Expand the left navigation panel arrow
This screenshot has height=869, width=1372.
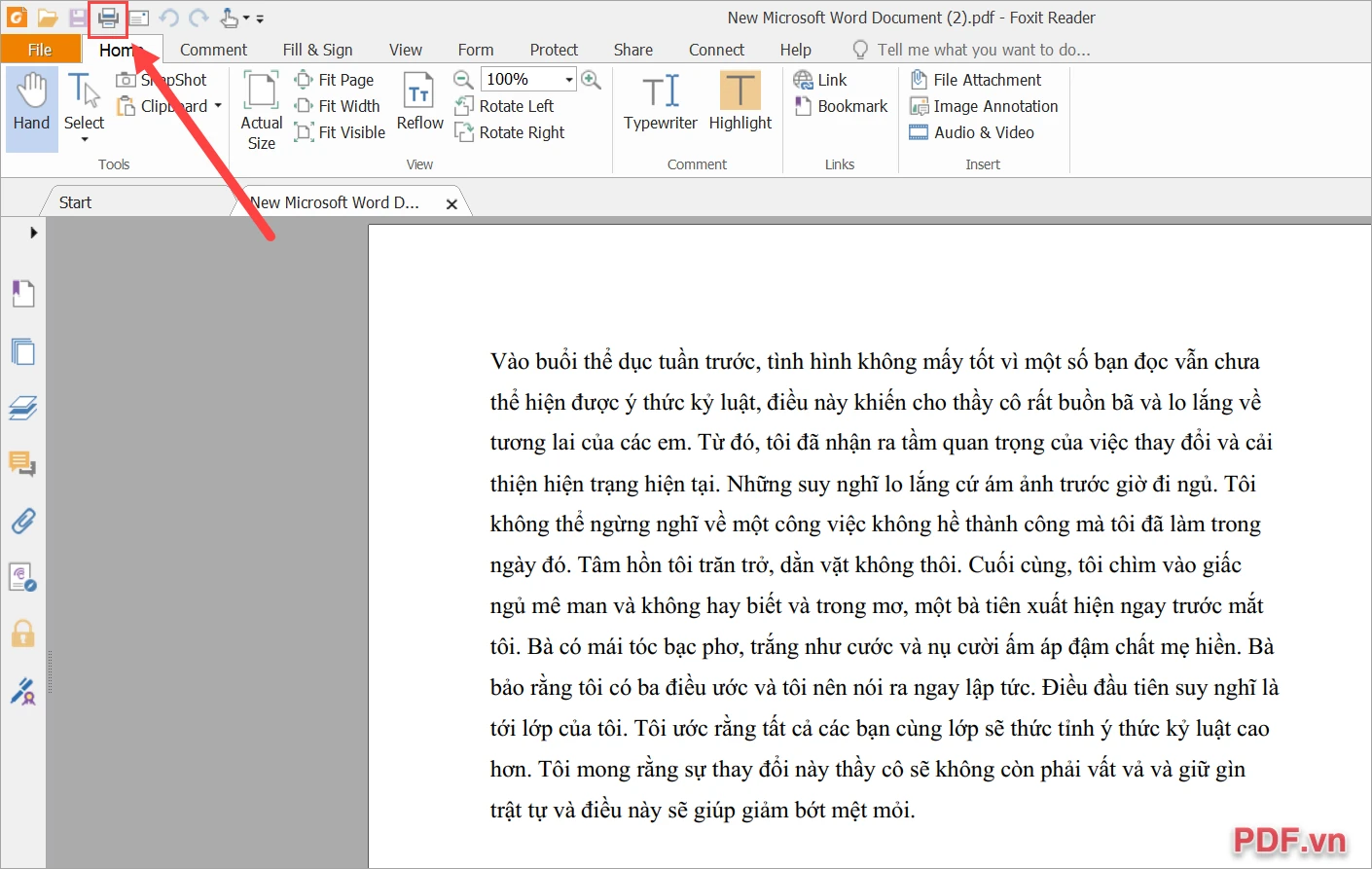[x=33, y=233]
